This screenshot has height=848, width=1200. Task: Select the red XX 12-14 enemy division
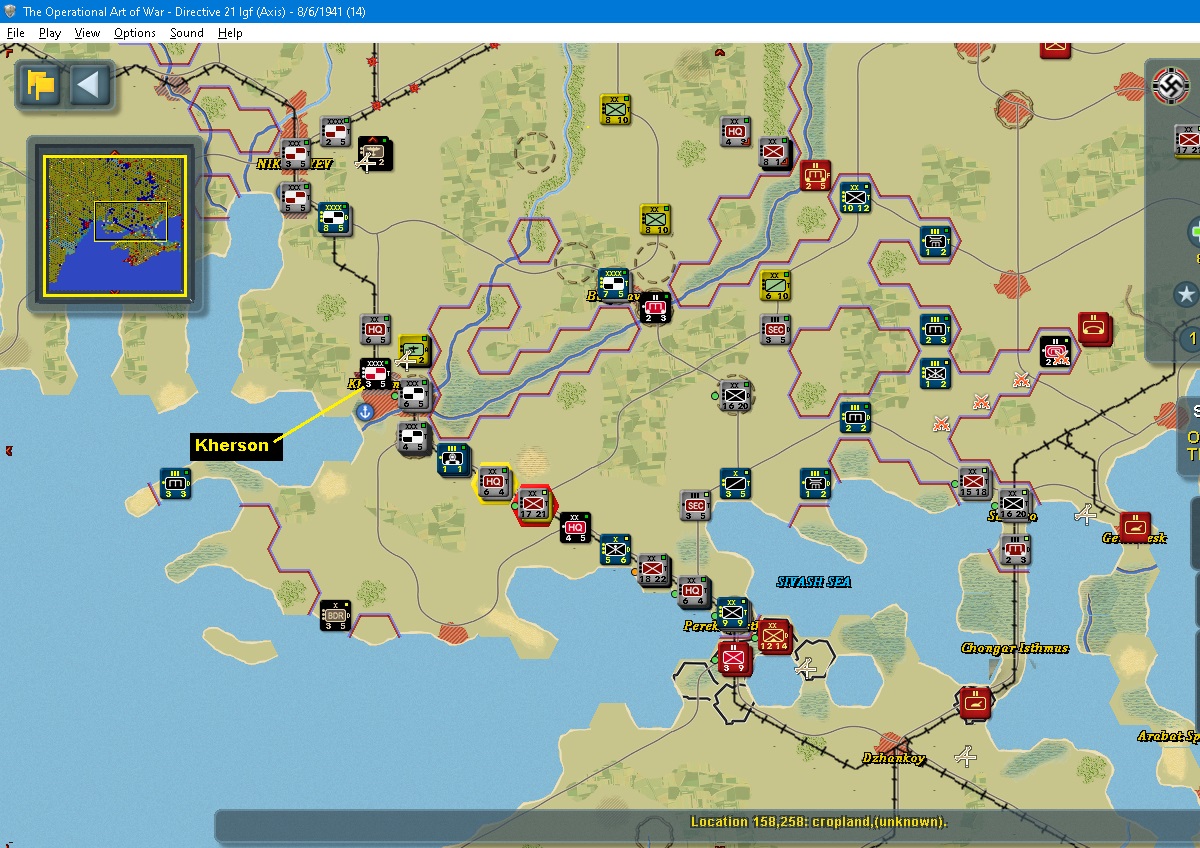(774, 636)
